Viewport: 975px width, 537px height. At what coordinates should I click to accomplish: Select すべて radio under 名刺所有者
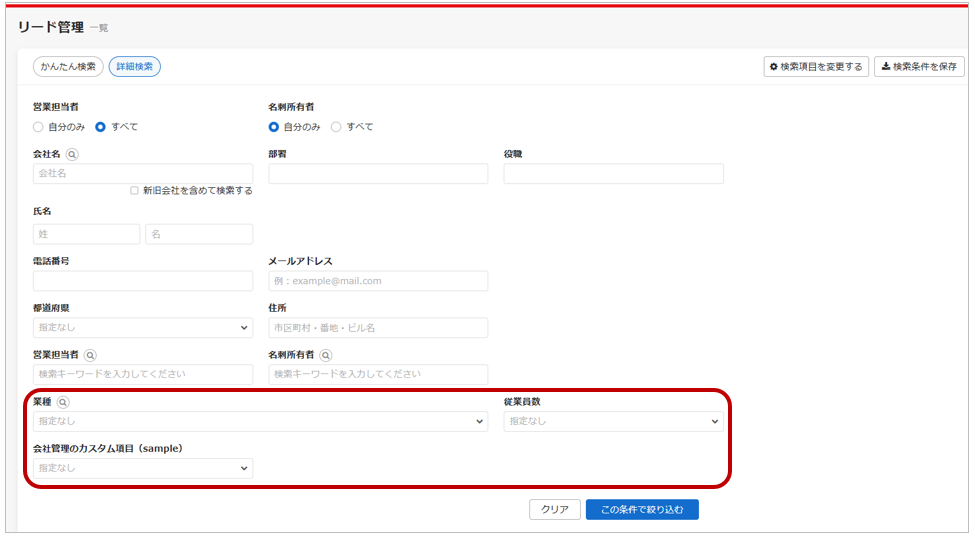(336, 127)
